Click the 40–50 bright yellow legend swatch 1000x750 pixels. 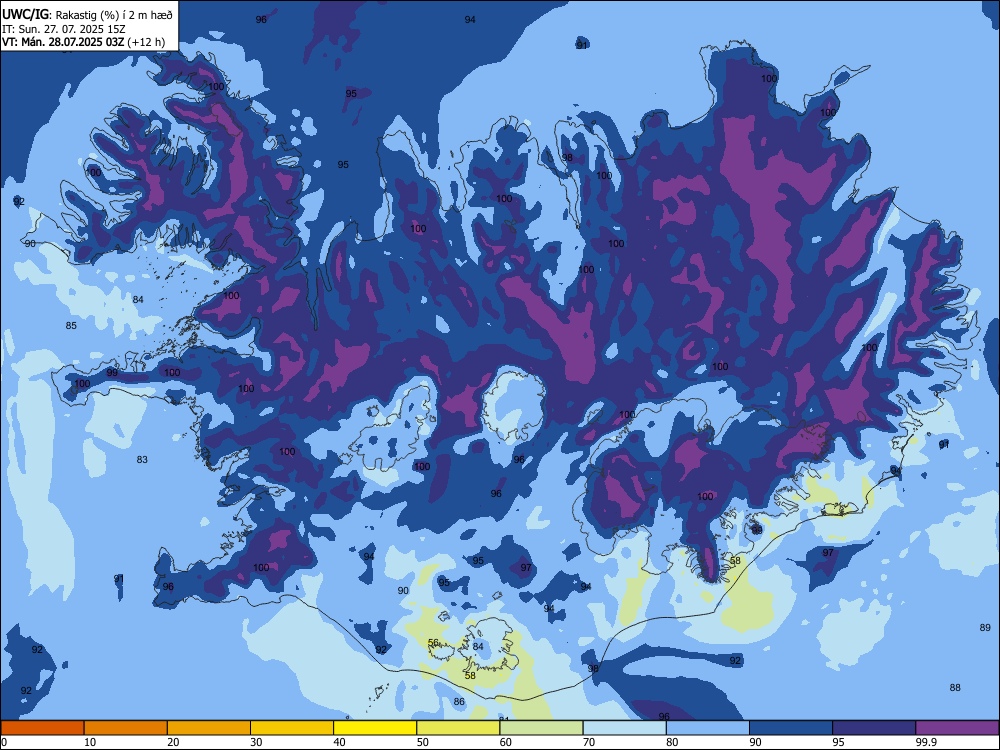[375, 728]
